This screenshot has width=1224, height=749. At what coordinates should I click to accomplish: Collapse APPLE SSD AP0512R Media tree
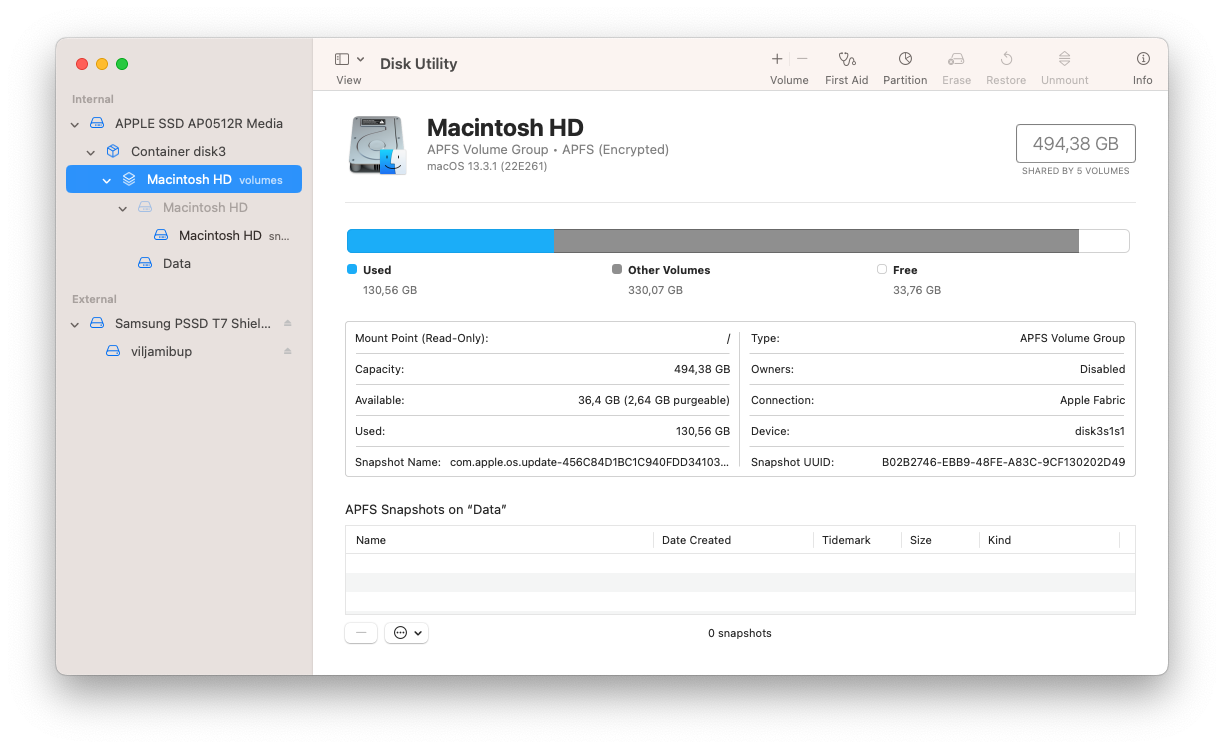(75, 124)
